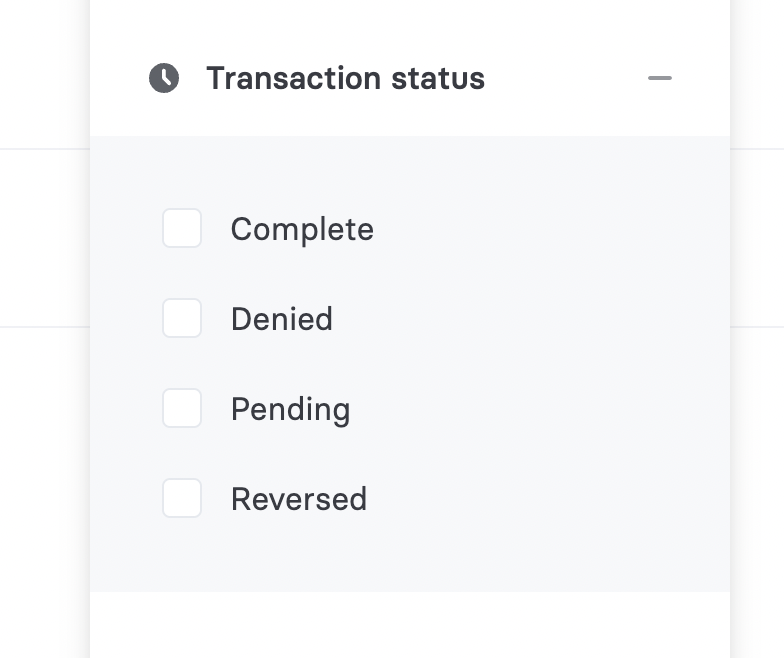Screen dimensions: 784x658
Task: Click the Transaction status heading text
Action: 346,78
